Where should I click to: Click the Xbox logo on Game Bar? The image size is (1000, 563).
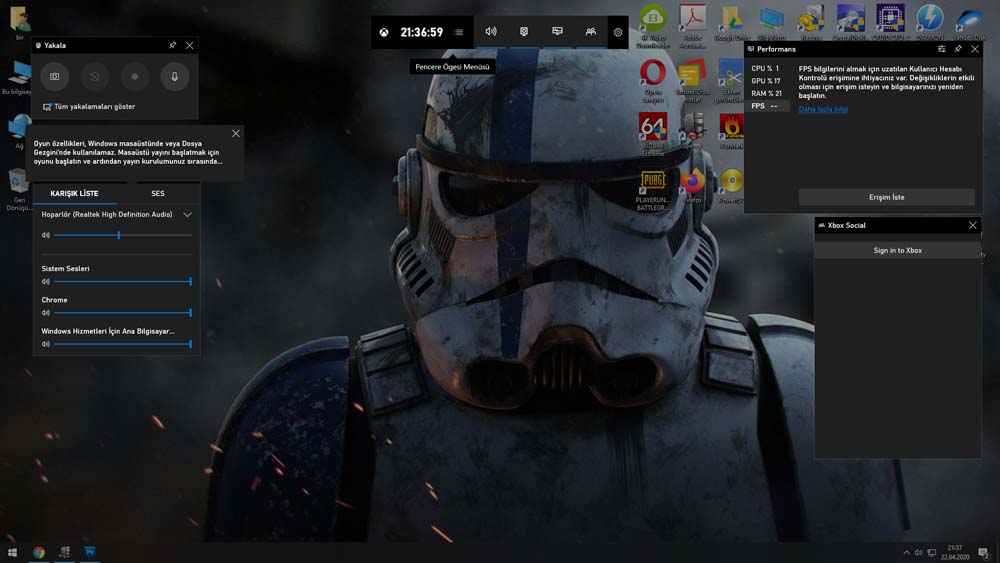pyautogui.click(x=384, y=32)
